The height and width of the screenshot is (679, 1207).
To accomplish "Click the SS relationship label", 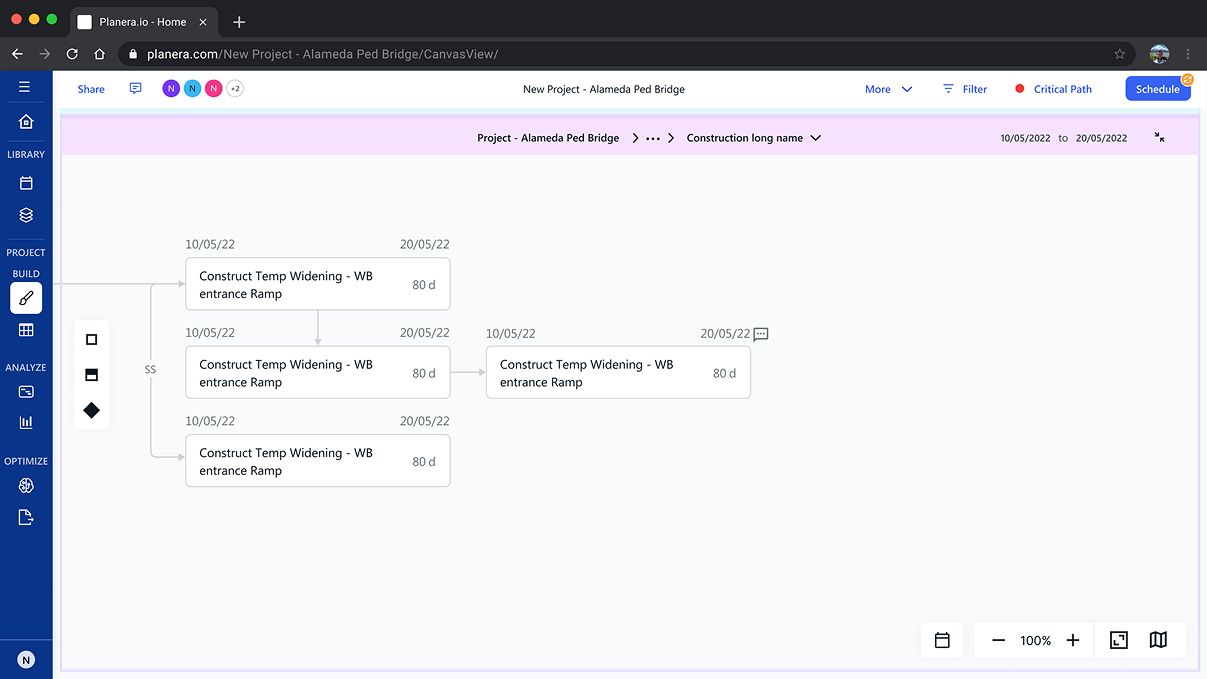I will 150,370.
